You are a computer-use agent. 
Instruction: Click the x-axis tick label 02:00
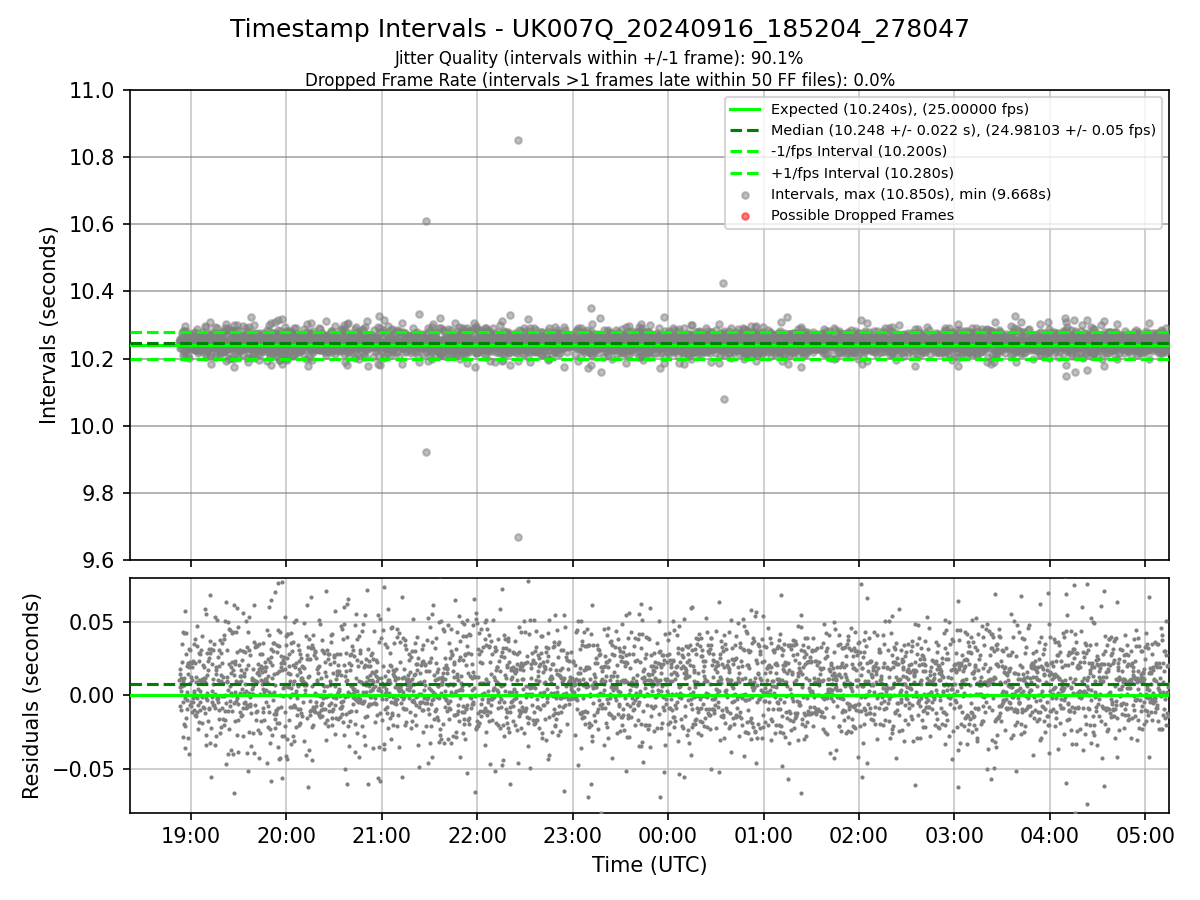pyautogui.click(x=858, y=834)
